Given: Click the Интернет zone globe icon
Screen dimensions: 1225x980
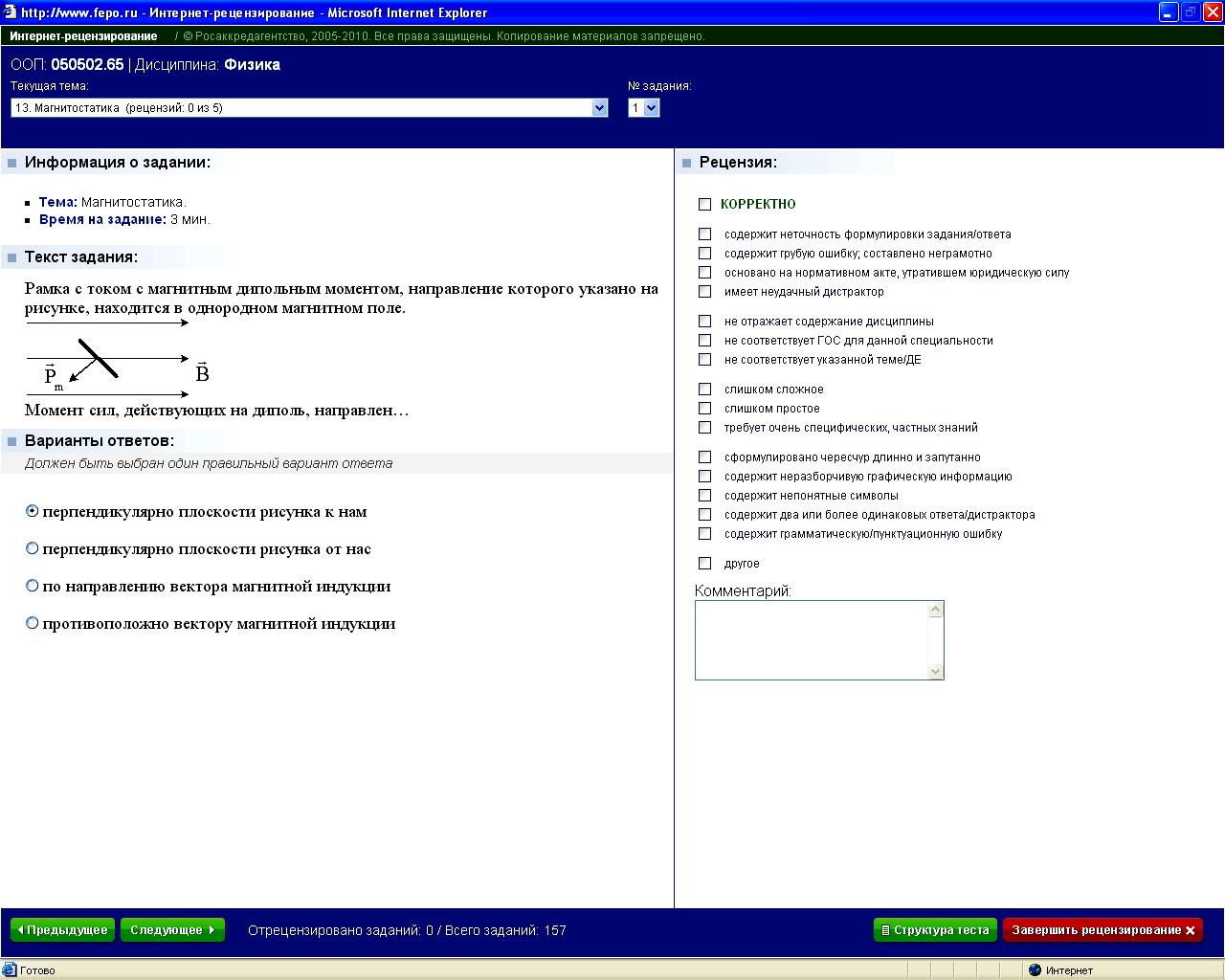Looking at the screenshot, I should point(1035,970).
